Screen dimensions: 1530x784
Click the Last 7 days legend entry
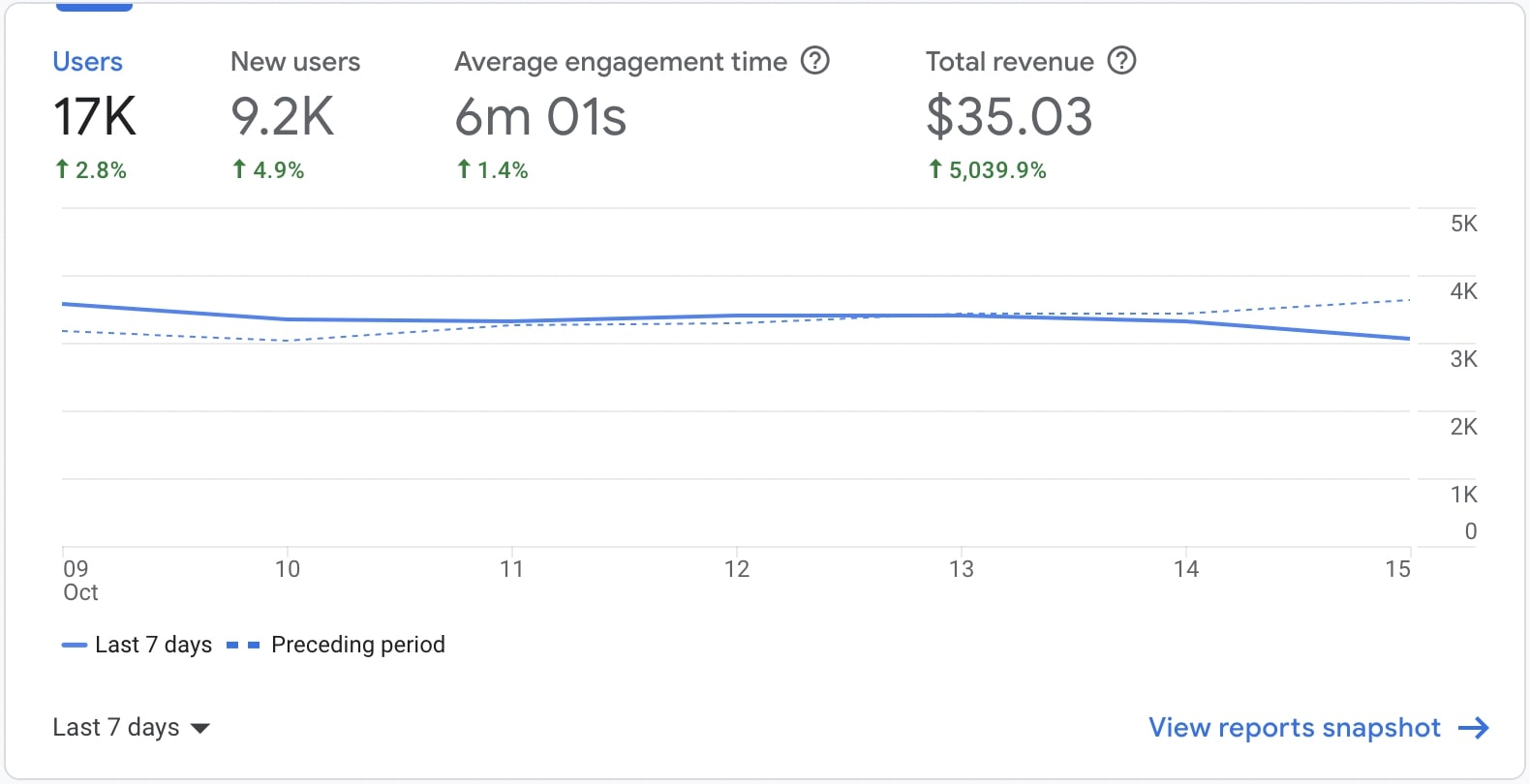pos(137,645)
